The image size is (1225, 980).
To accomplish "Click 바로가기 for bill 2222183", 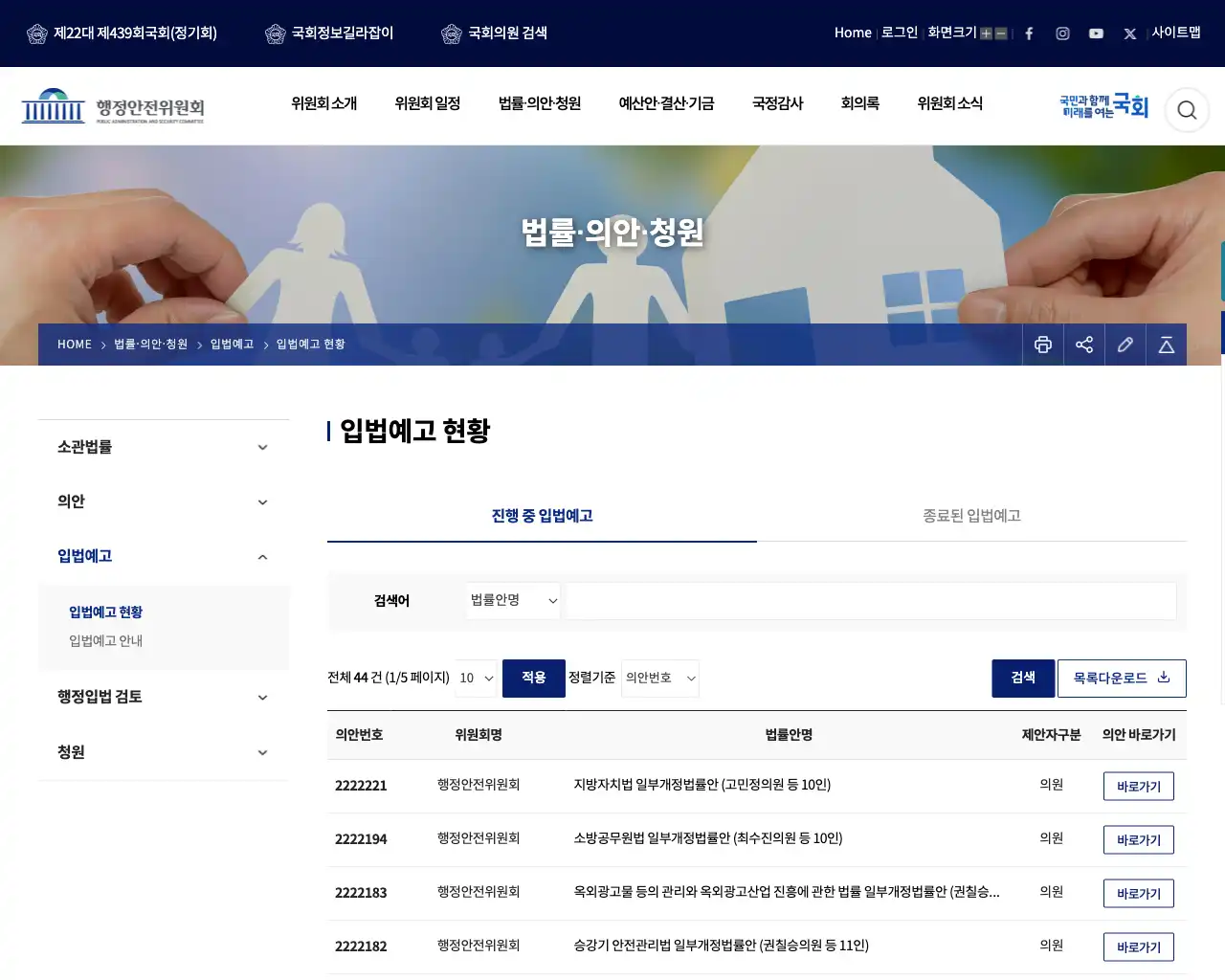I will pyautogui.click(x=1139, y=893).
